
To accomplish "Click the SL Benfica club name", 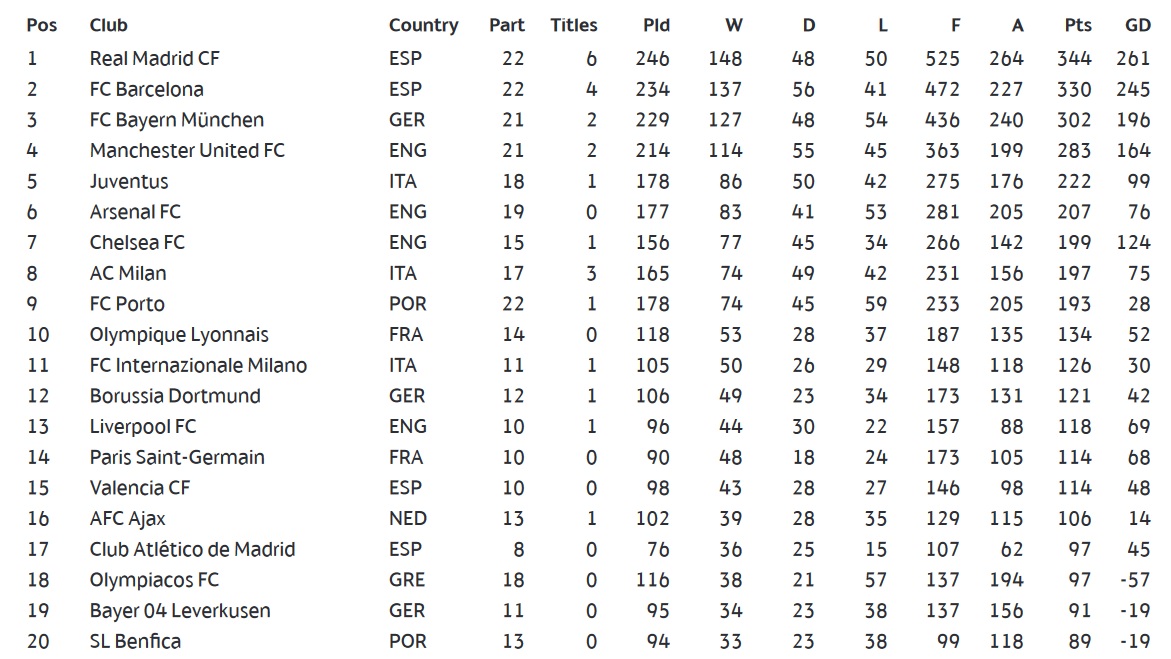I will pyautogui.click(x=135, y=641).
